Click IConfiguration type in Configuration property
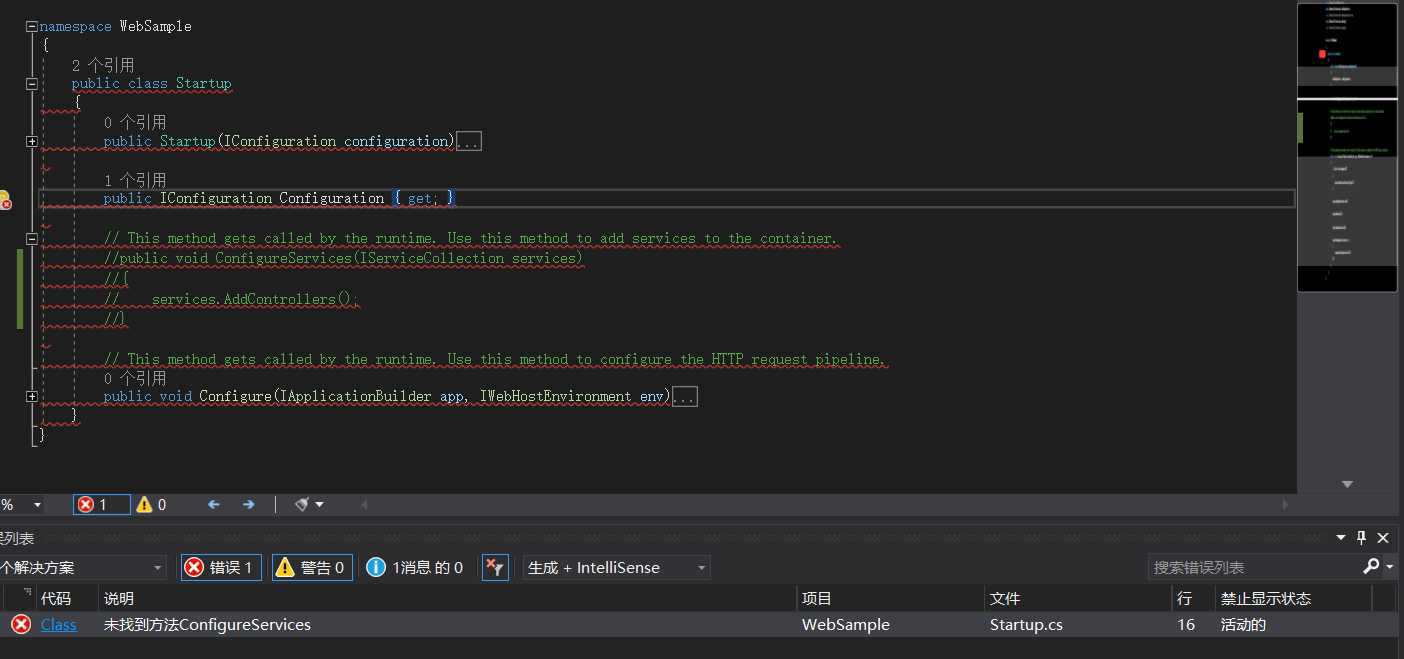The image size is (1404, 659). tap(216, 198)
